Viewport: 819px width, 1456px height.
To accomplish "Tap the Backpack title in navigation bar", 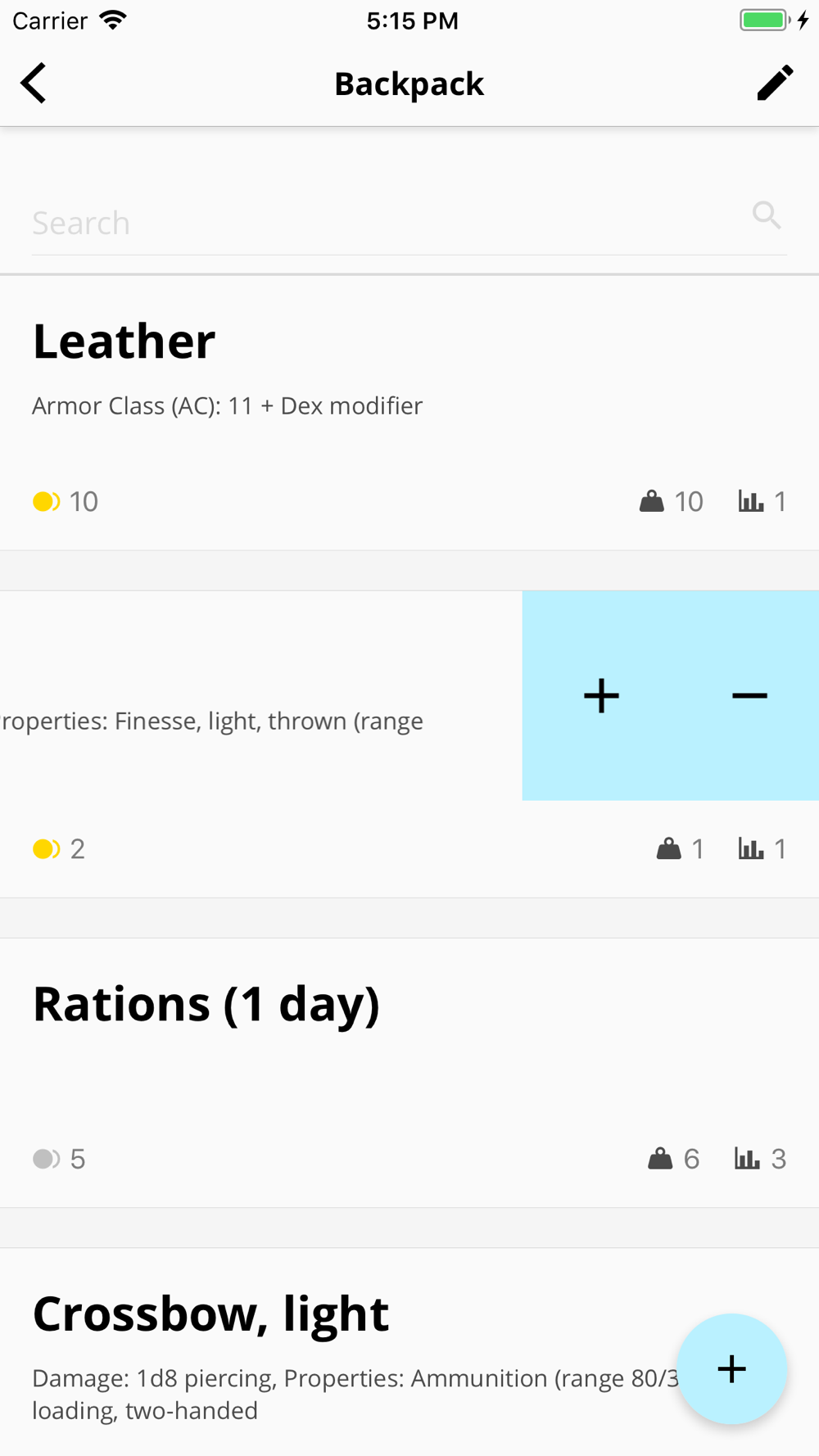I will point(409,84).
